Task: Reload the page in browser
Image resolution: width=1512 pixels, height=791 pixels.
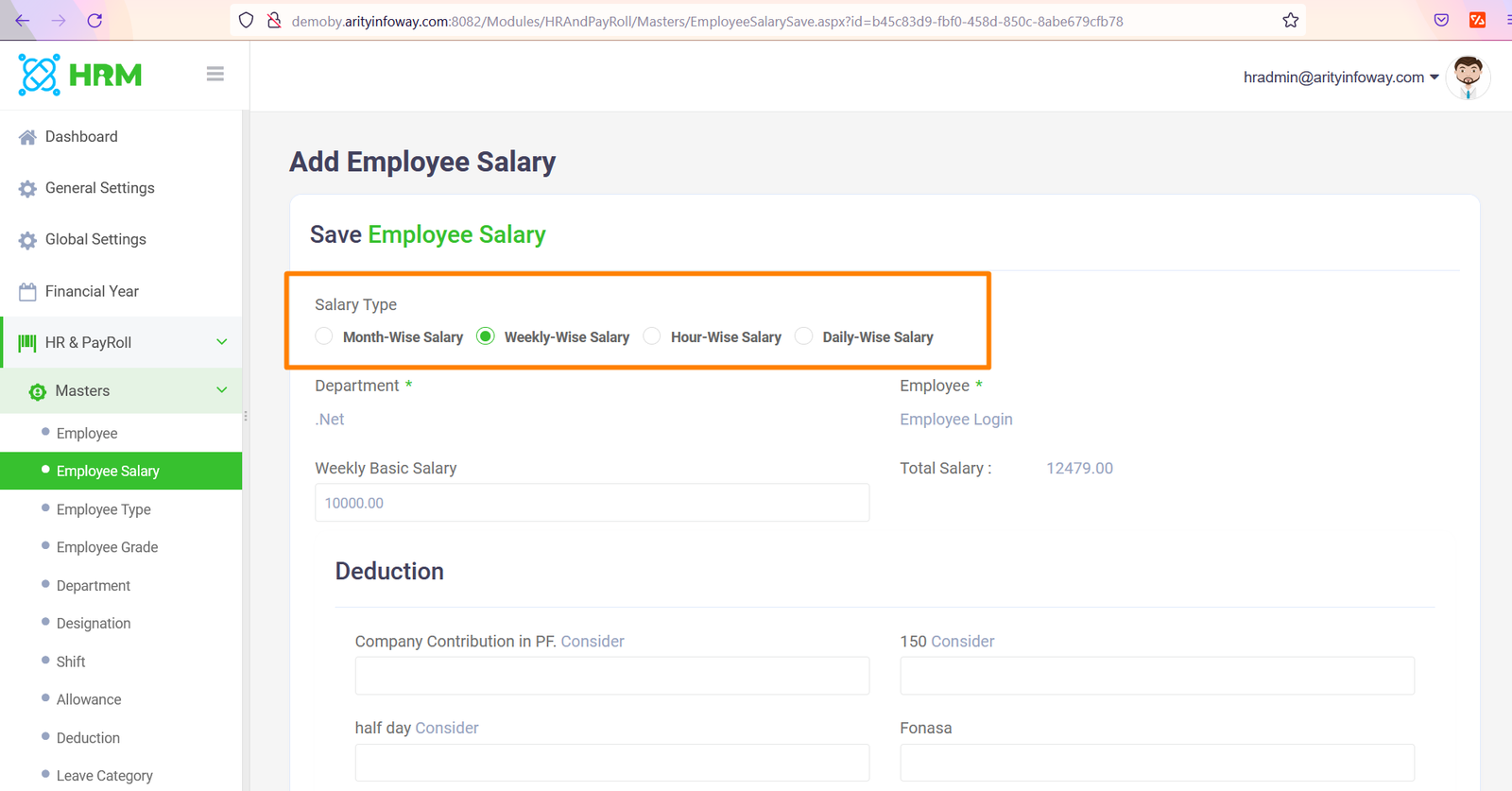Action: [94, 21]
